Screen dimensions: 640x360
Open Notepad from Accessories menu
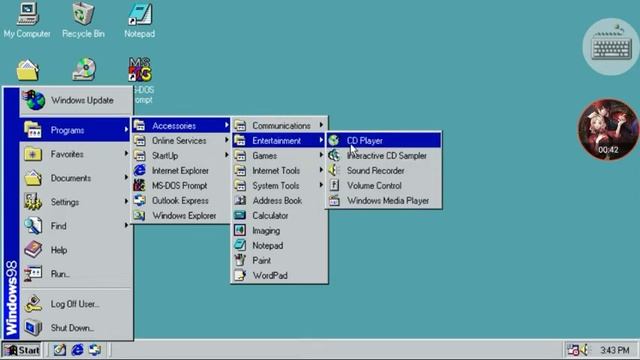point(279,246)
